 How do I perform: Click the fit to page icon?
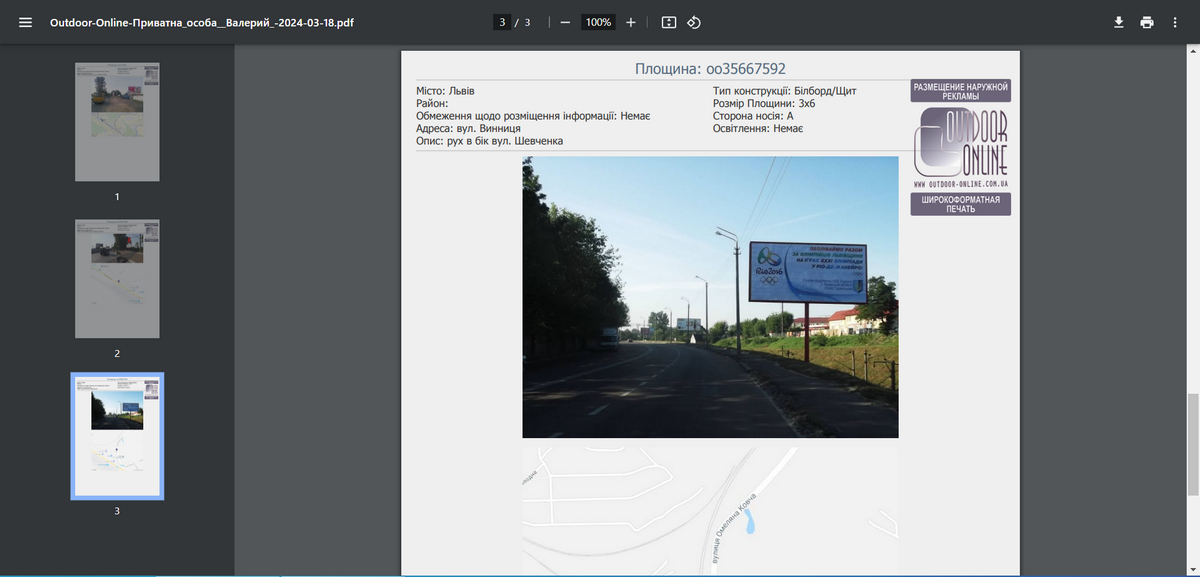(x=669, y=22)
